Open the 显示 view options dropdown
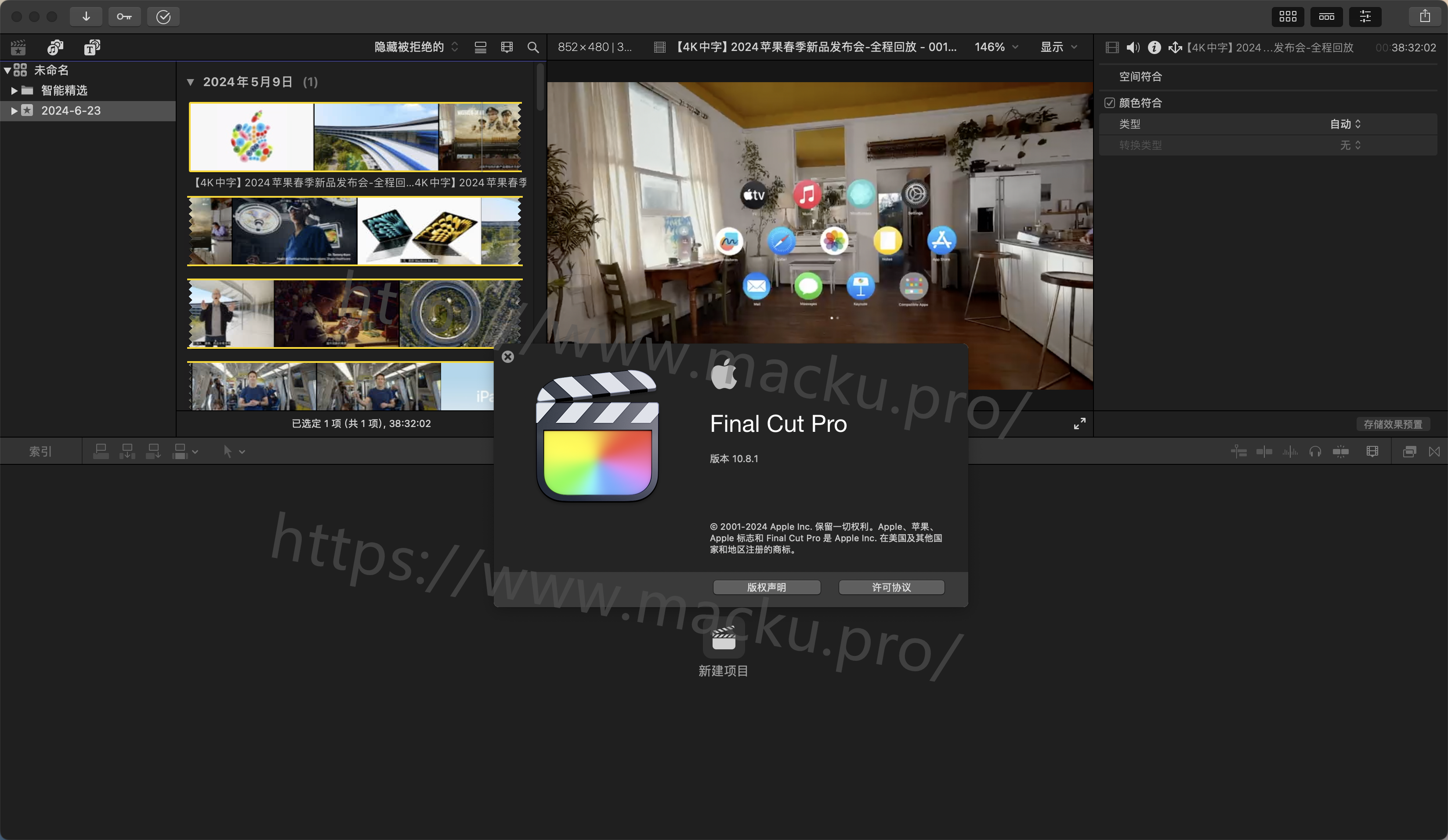This screenshot has width=1448, height=840. 1058,47
